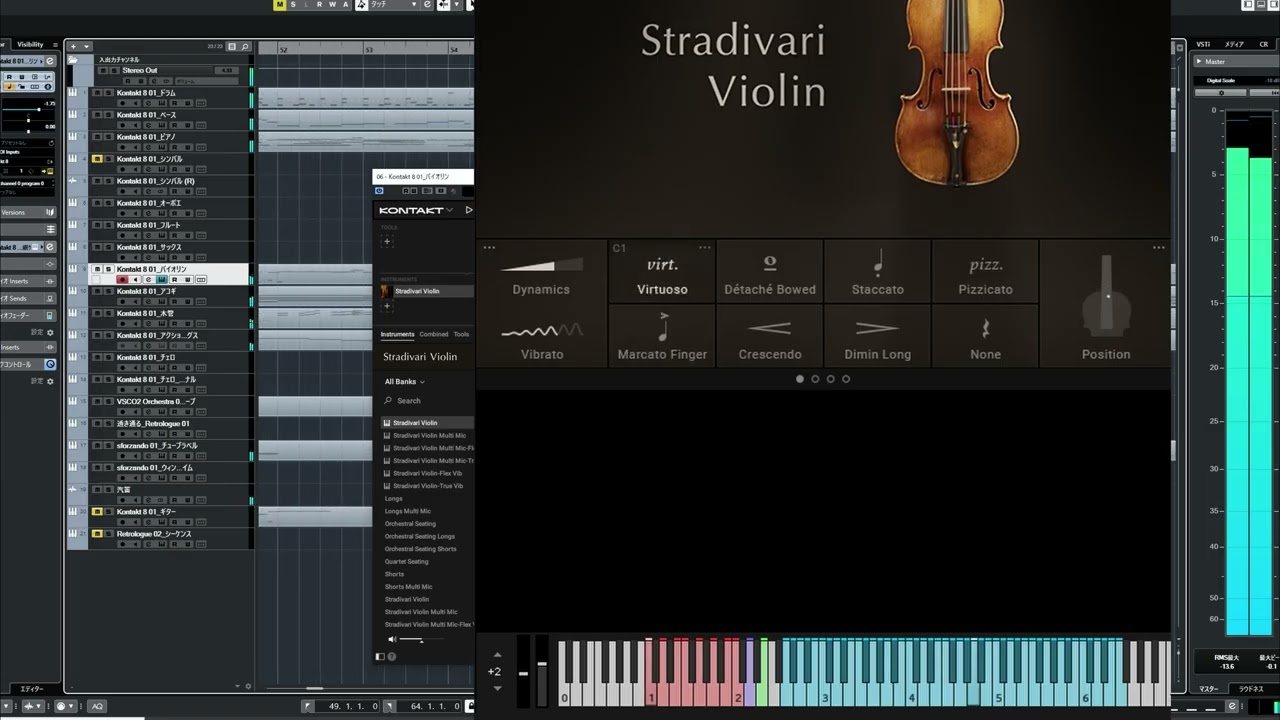
Task: Open the add track dropdown arrow
Action: [86, 46]
